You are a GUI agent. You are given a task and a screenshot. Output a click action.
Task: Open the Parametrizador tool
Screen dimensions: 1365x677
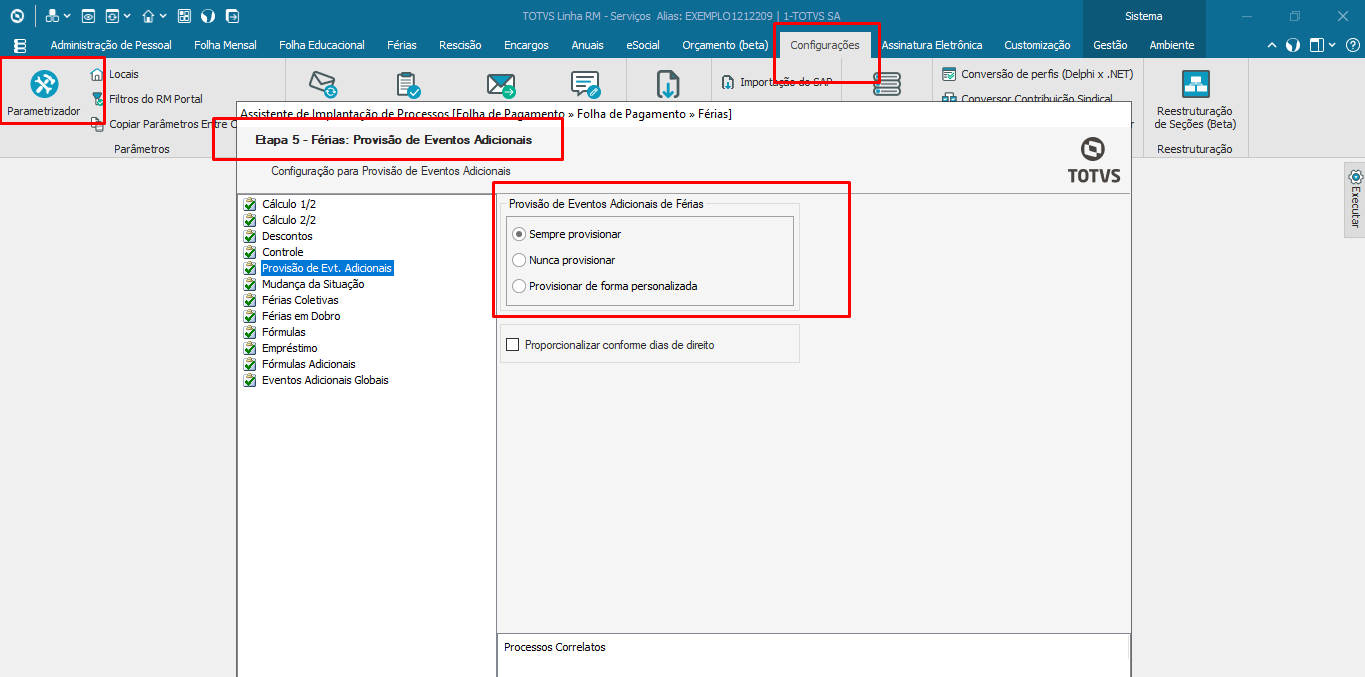(44, 92)
